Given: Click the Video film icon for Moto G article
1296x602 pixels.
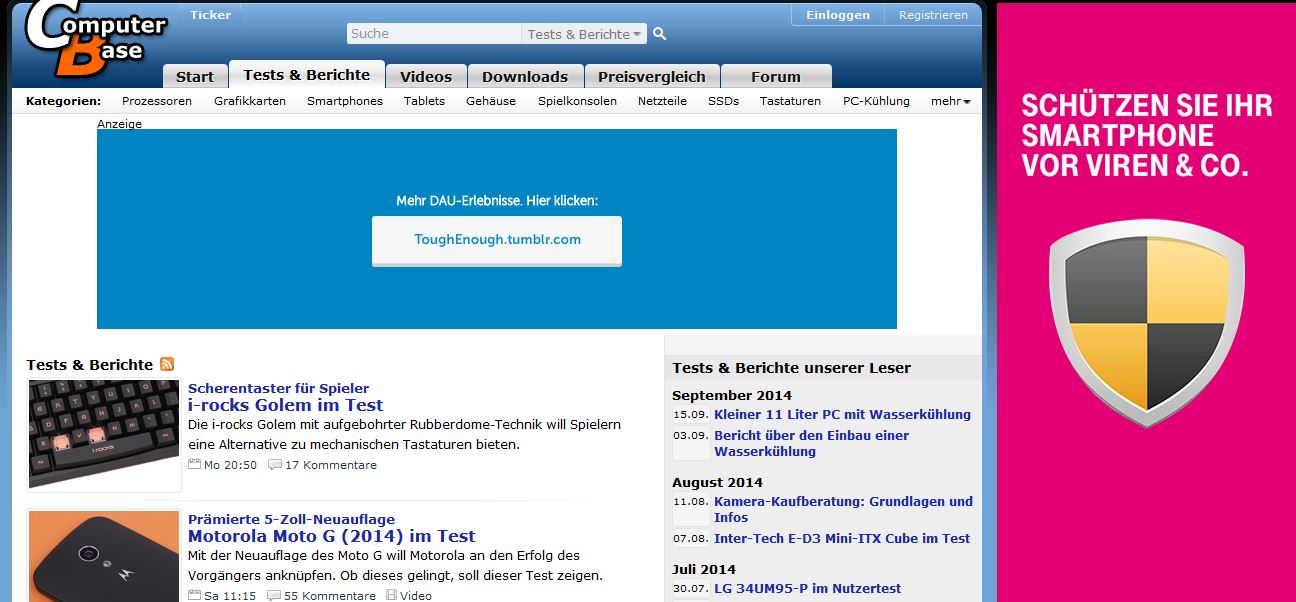Looking at the screenshot, I should pos(391,596).
